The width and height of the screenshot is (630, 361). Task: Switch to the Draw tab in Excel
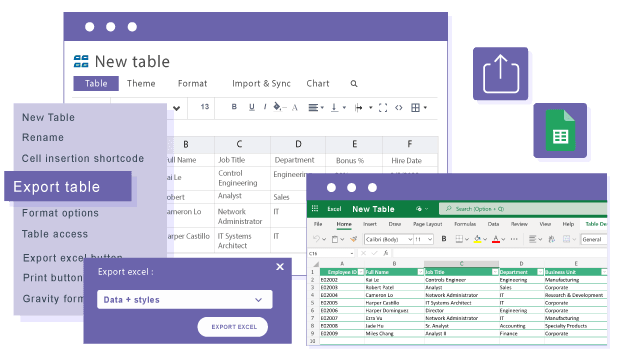coord(395,224)
